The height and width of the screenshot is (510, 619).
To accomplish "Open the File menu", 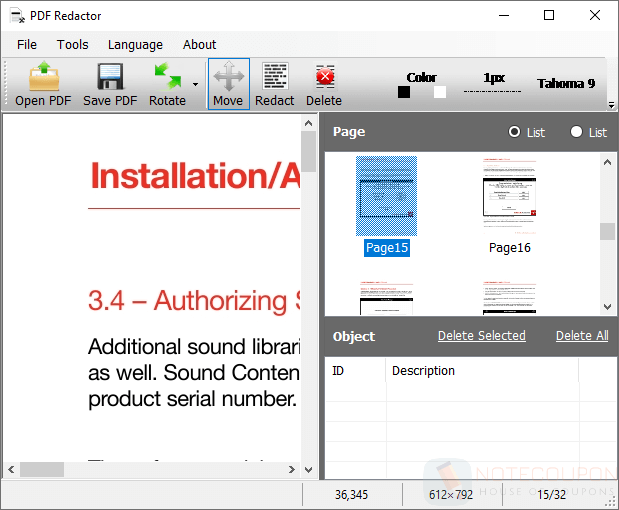I will pos(27,45).
